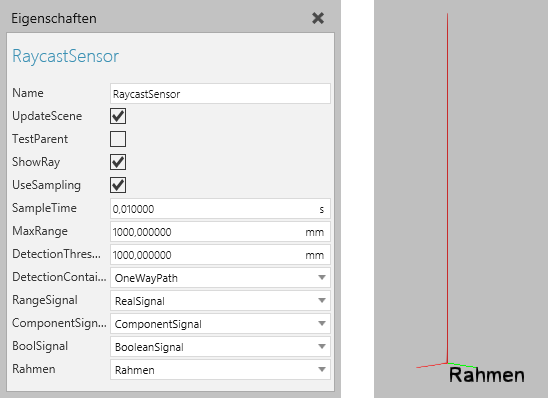Click the BoolSignal label
Screen dimensions: 548x398
pyautogui.click(x=40, y=346)
